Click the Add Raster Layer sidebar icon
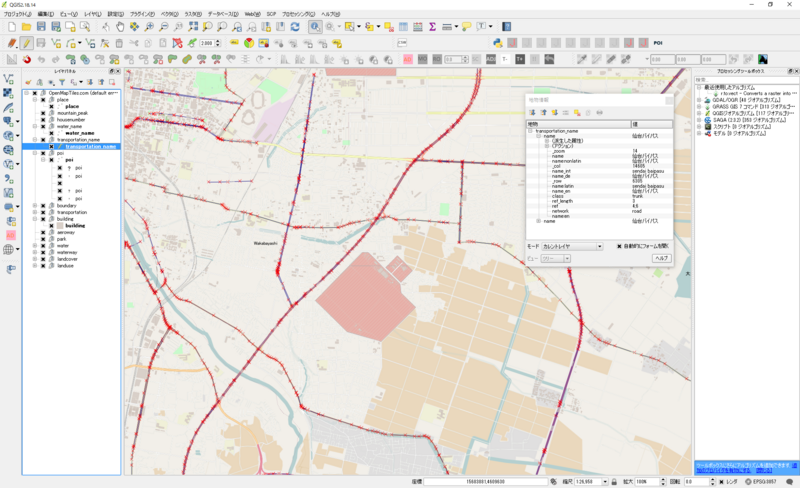Screen dimensions: 800x488 8,93
